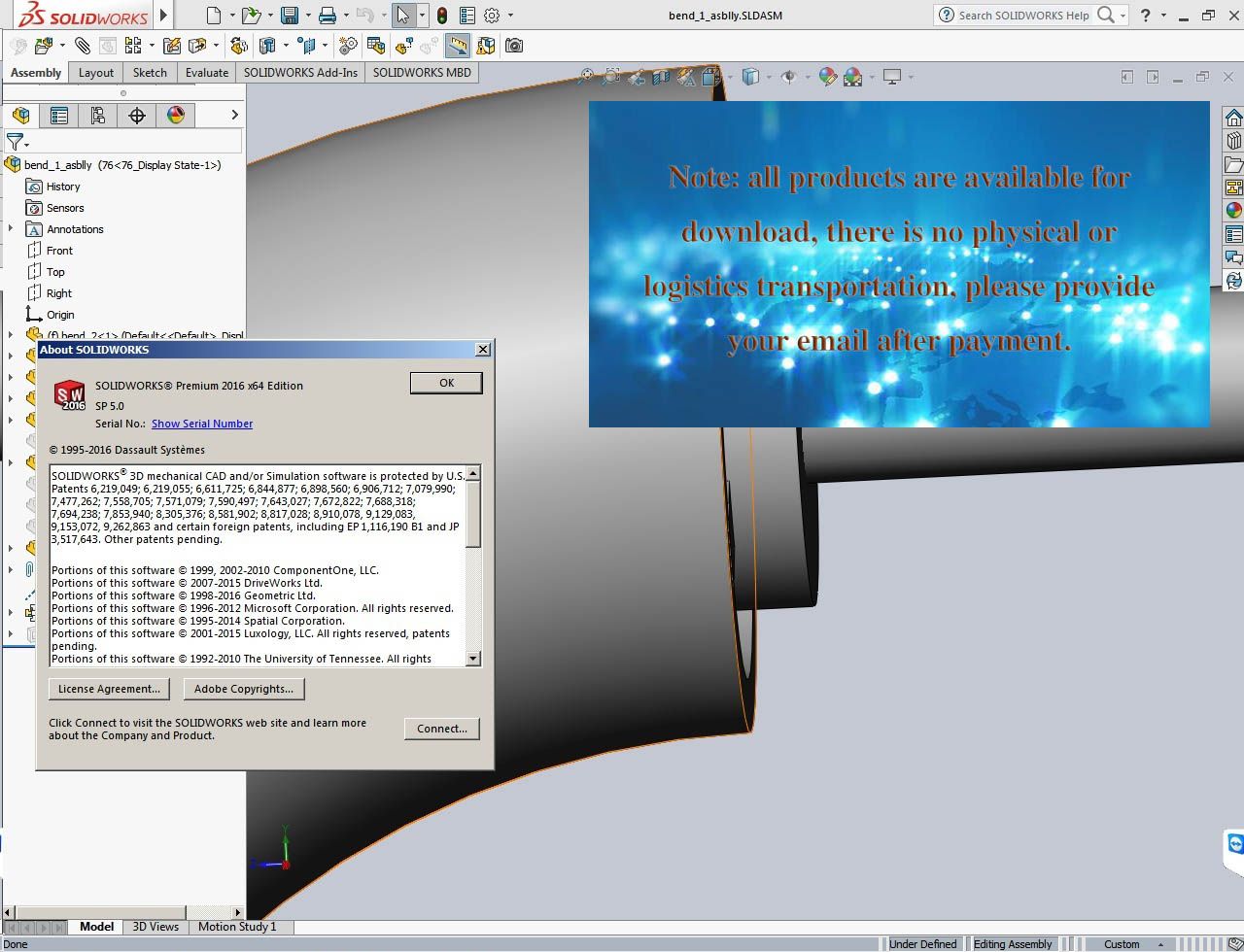The width and height of the screenshot is (1244, 952).
Task: Open SOLIDWORKS Forum chat icon in task pane
Action: tap(1233, 257)
